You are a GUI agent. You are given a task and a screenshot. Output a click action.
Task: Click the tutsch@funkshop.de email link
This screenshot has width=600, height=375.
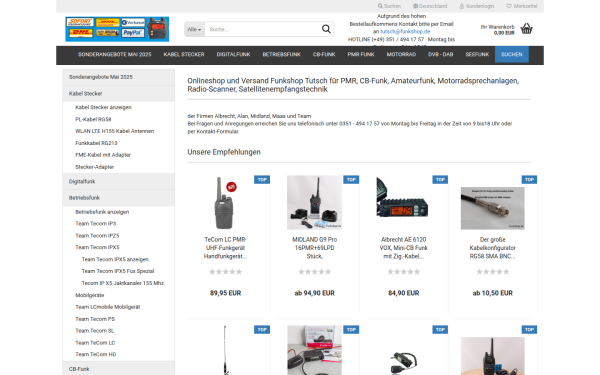click(405, 32)
